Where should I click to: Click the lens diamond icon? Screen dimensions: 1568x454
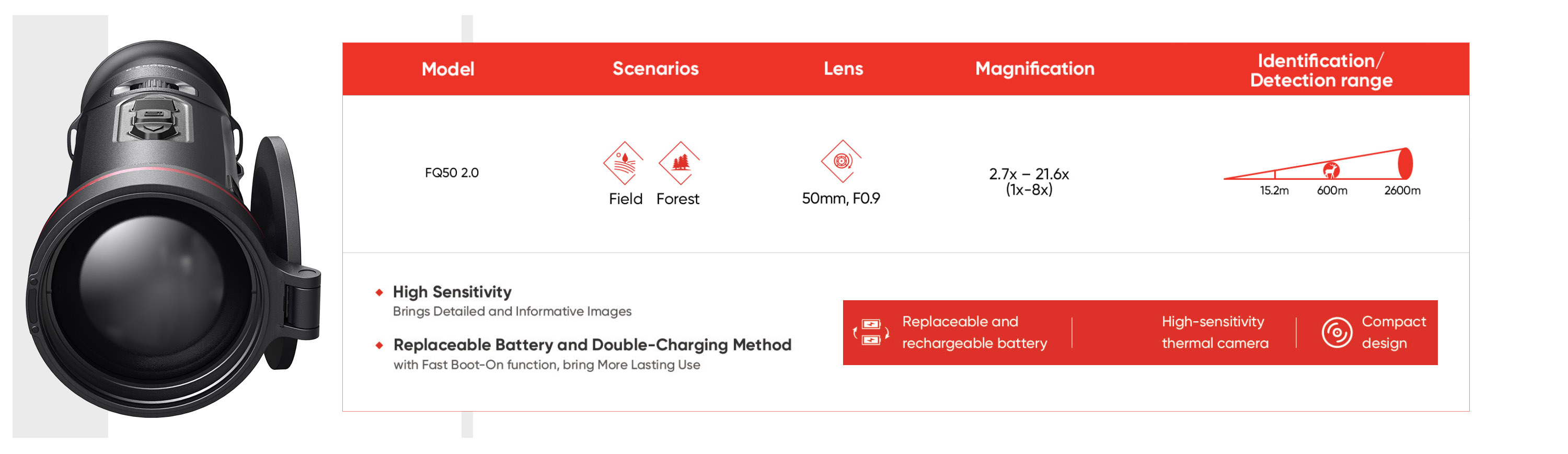[841, 162]
